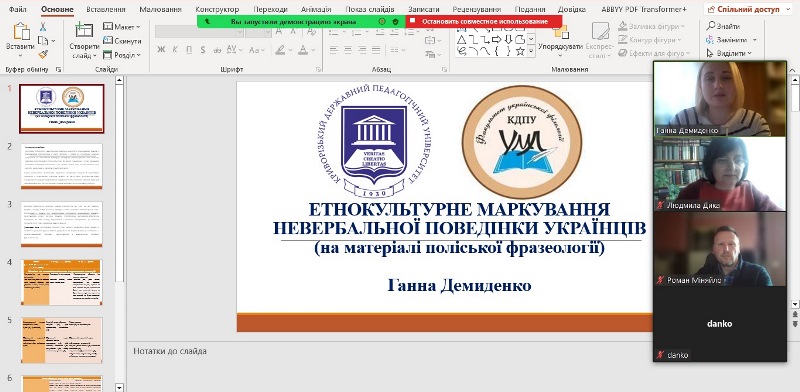This screenshot has height=392, width=800.
Task: Align text left in paragraph group
Action: pos(334,50)
